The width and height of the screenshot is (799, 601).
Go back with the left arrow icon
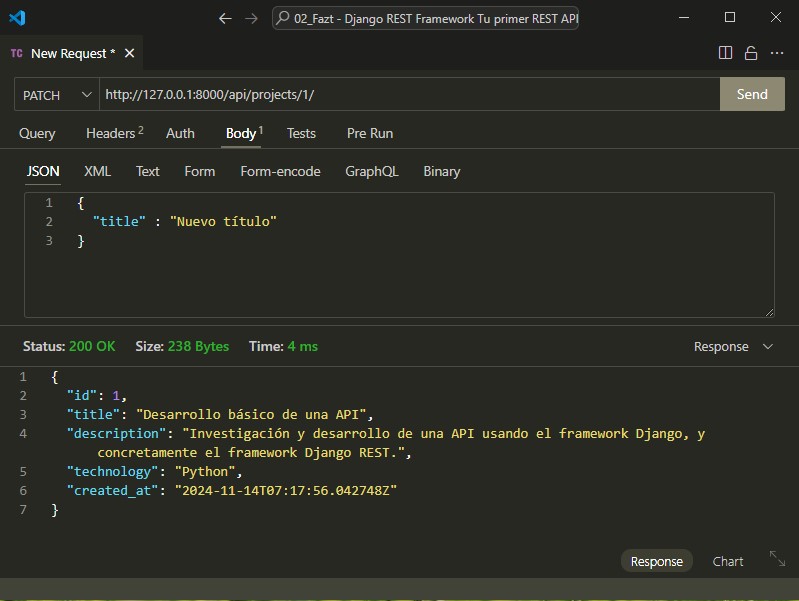225,19
